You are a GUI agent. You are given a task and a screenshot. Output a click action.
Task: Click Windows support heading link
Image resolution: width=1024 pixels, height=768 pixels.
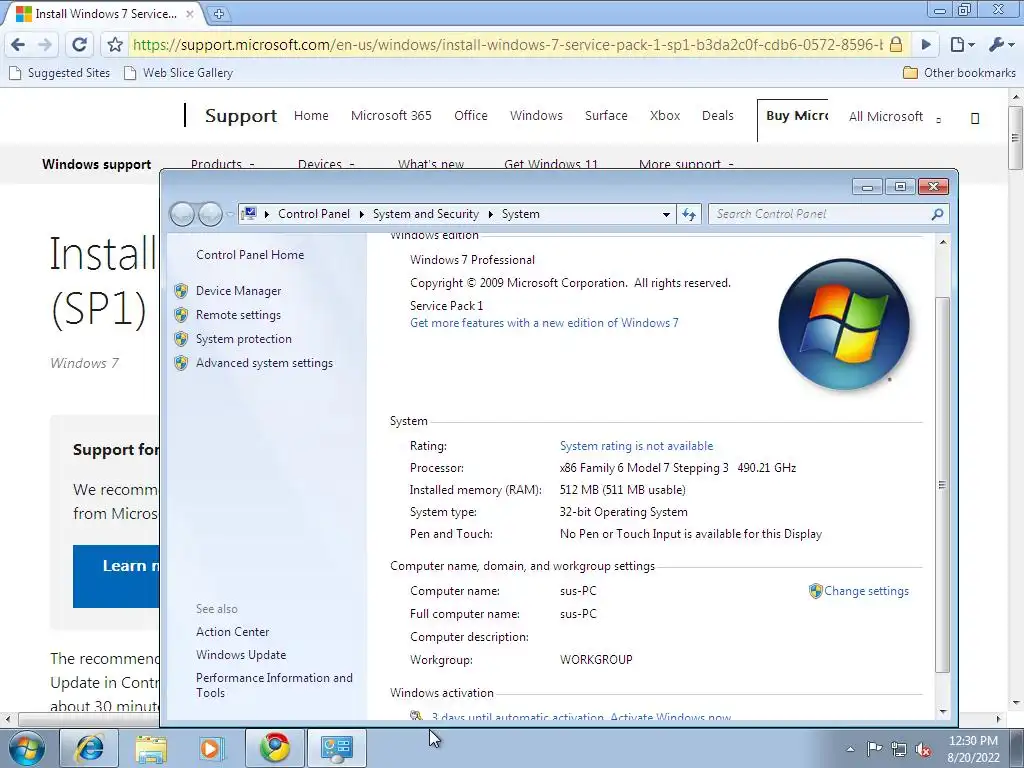point(96,164)
